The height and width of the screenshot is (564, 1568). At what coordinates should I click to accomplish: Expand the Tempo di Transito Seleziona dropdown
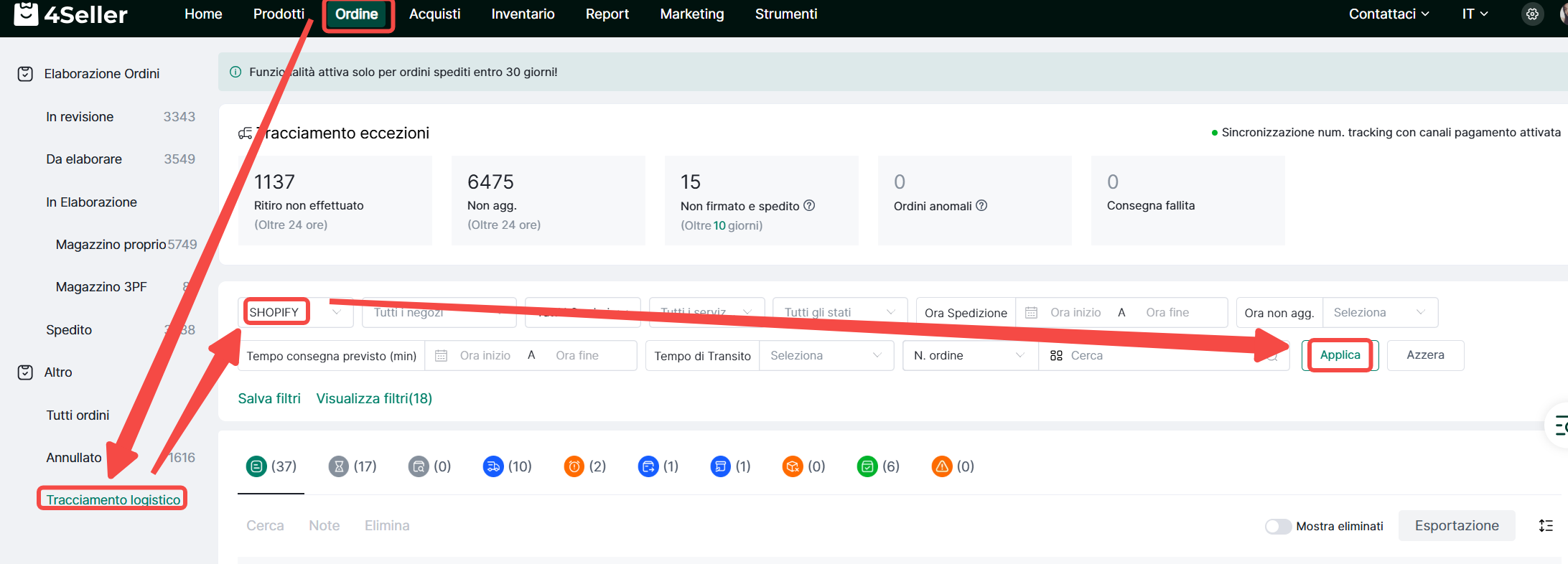[826, 356]
